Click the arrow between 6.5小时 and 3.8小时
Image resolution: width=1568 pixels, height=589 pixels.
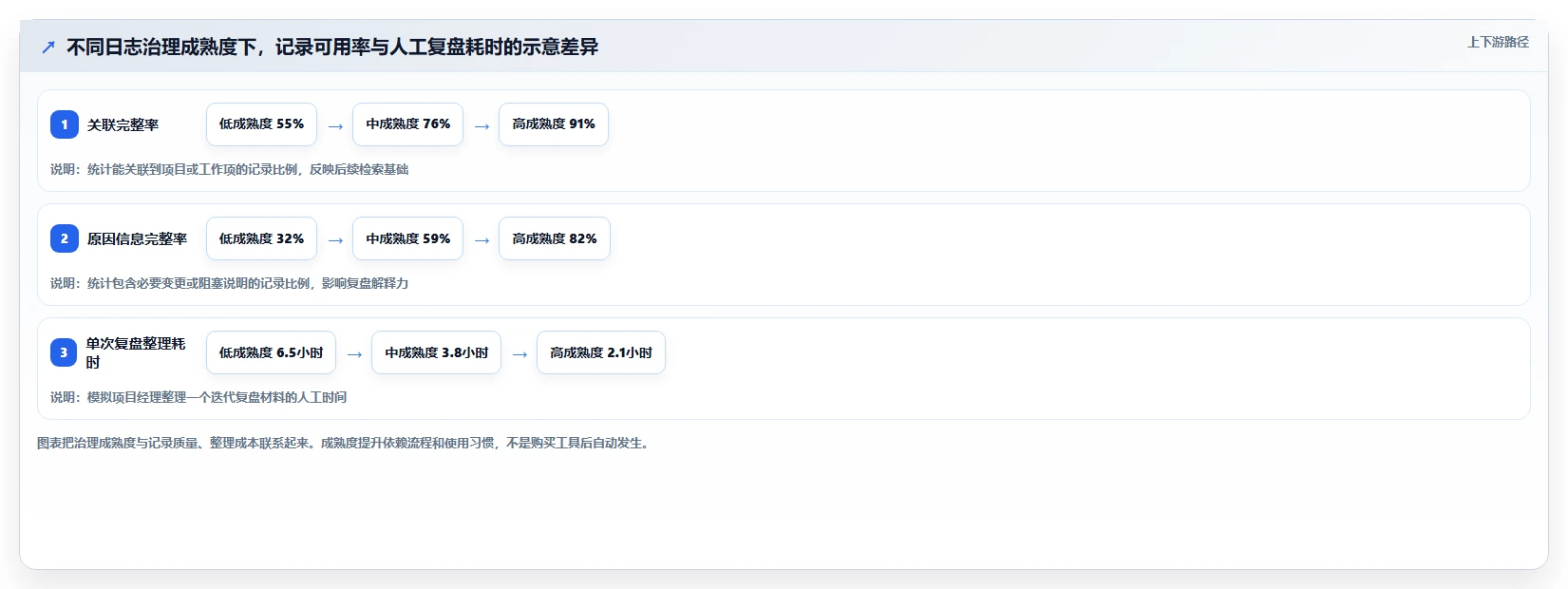[x=354, y=353]
